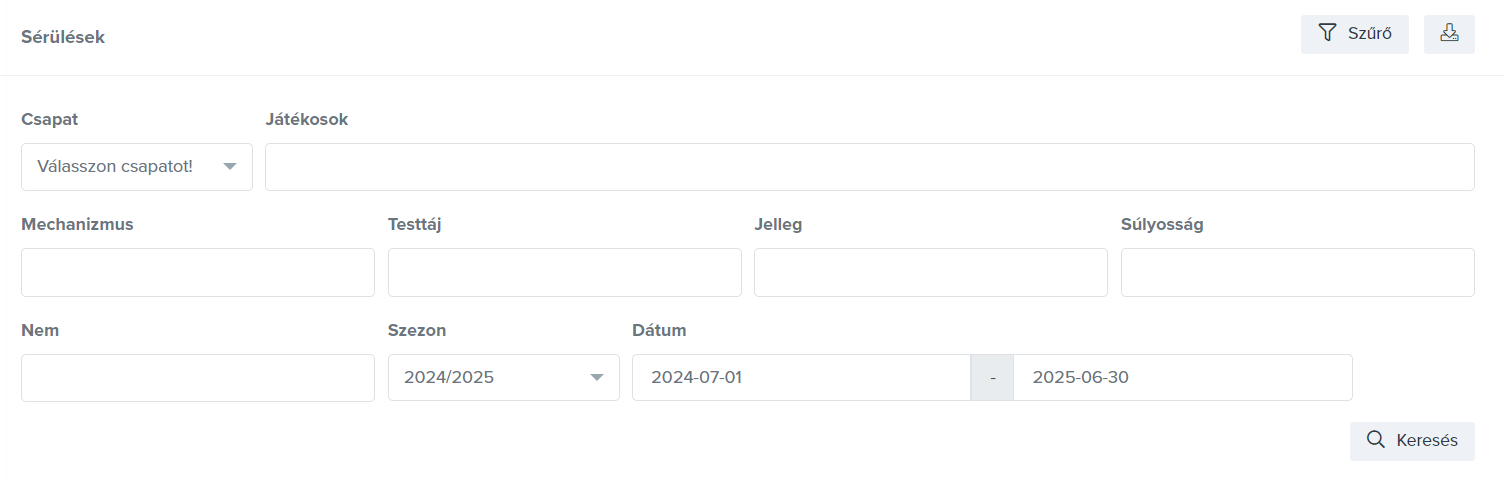Image resolution: width=1504 pixels, height=484 pixels.
Task: Click the funnel icon beside Szűrő
Action: pos(1327,33)
